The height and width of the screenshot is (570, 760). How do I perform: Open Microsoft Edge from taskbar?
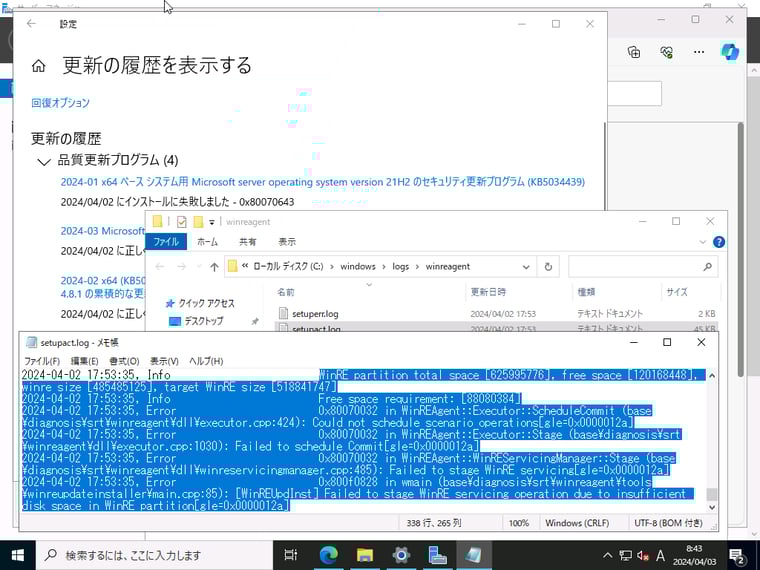(x=329, y=555)
